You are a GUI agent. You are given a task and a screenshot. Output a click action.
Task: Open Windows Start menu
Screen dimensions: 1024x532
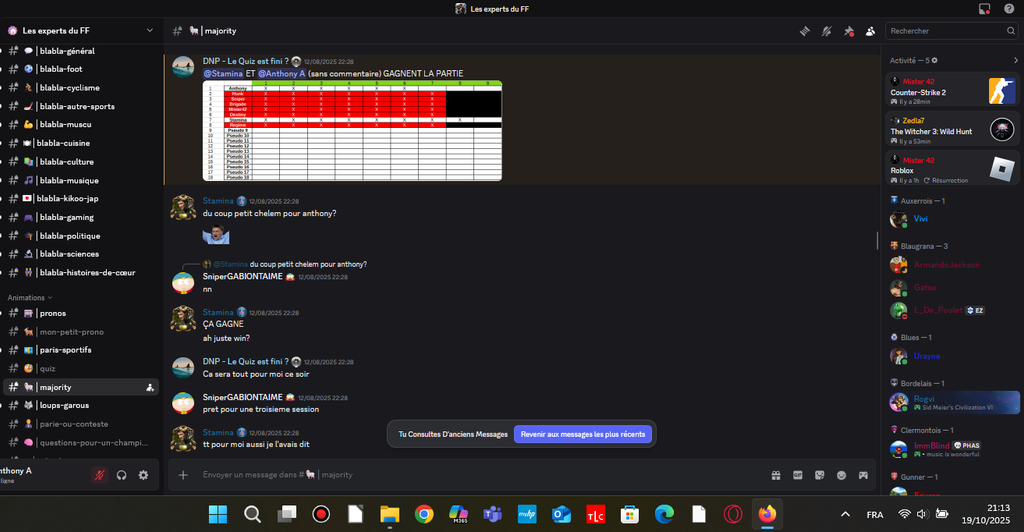pos(217,514)
